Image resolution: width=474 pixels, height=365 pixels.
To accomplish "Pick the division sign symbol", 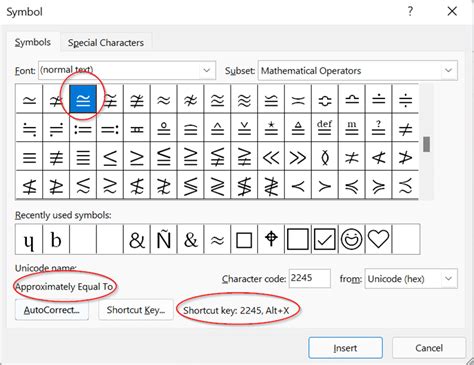I will [405, 99].
